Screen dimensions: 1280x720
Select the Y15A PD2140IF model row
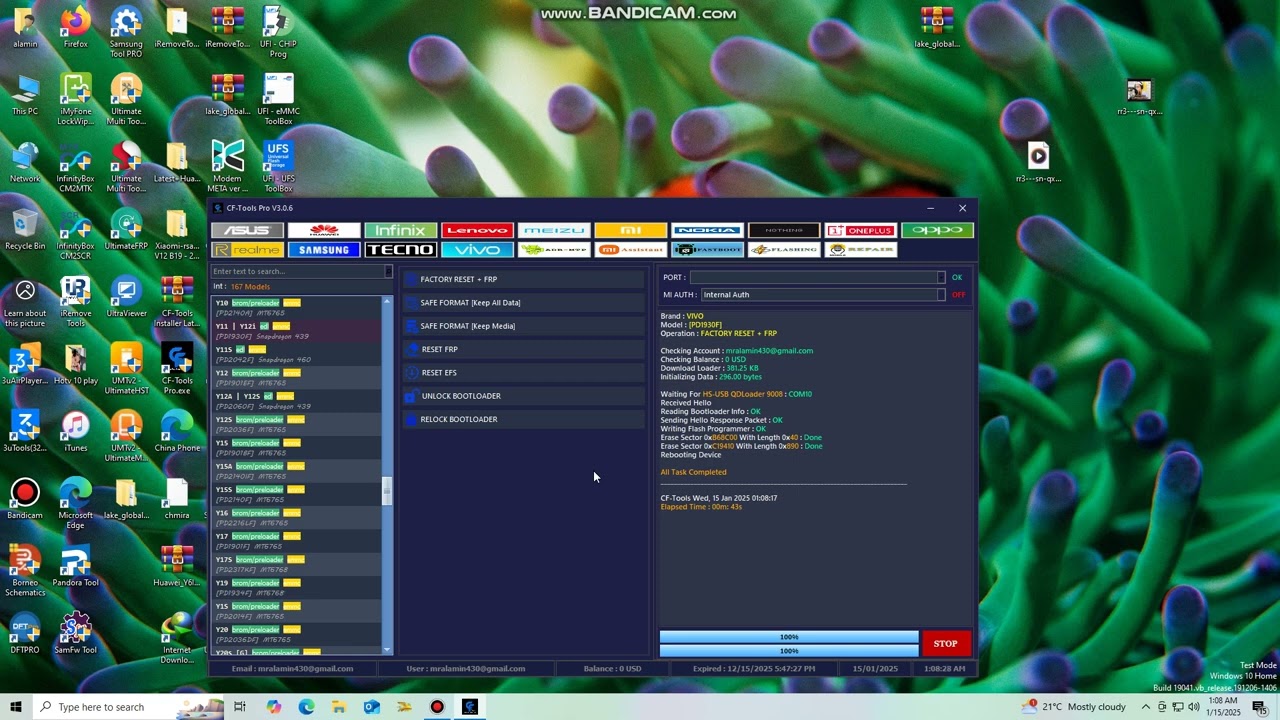point(297,471)
